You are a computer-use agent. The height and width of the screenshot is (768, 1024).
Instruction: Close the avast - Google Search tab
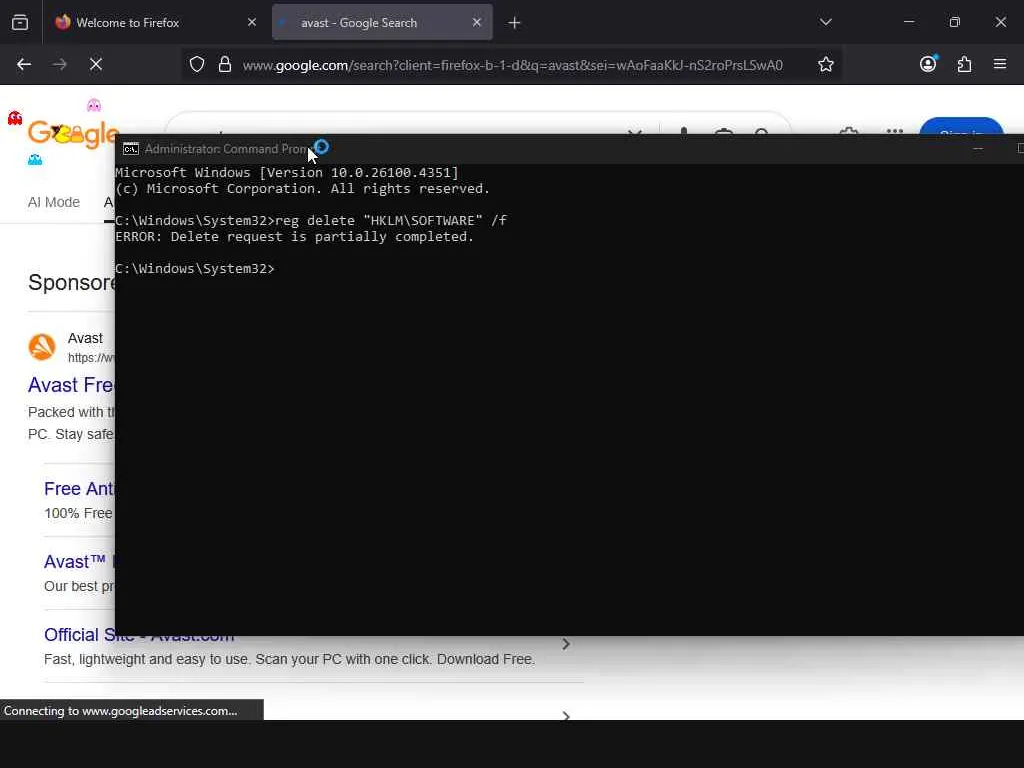477,22
